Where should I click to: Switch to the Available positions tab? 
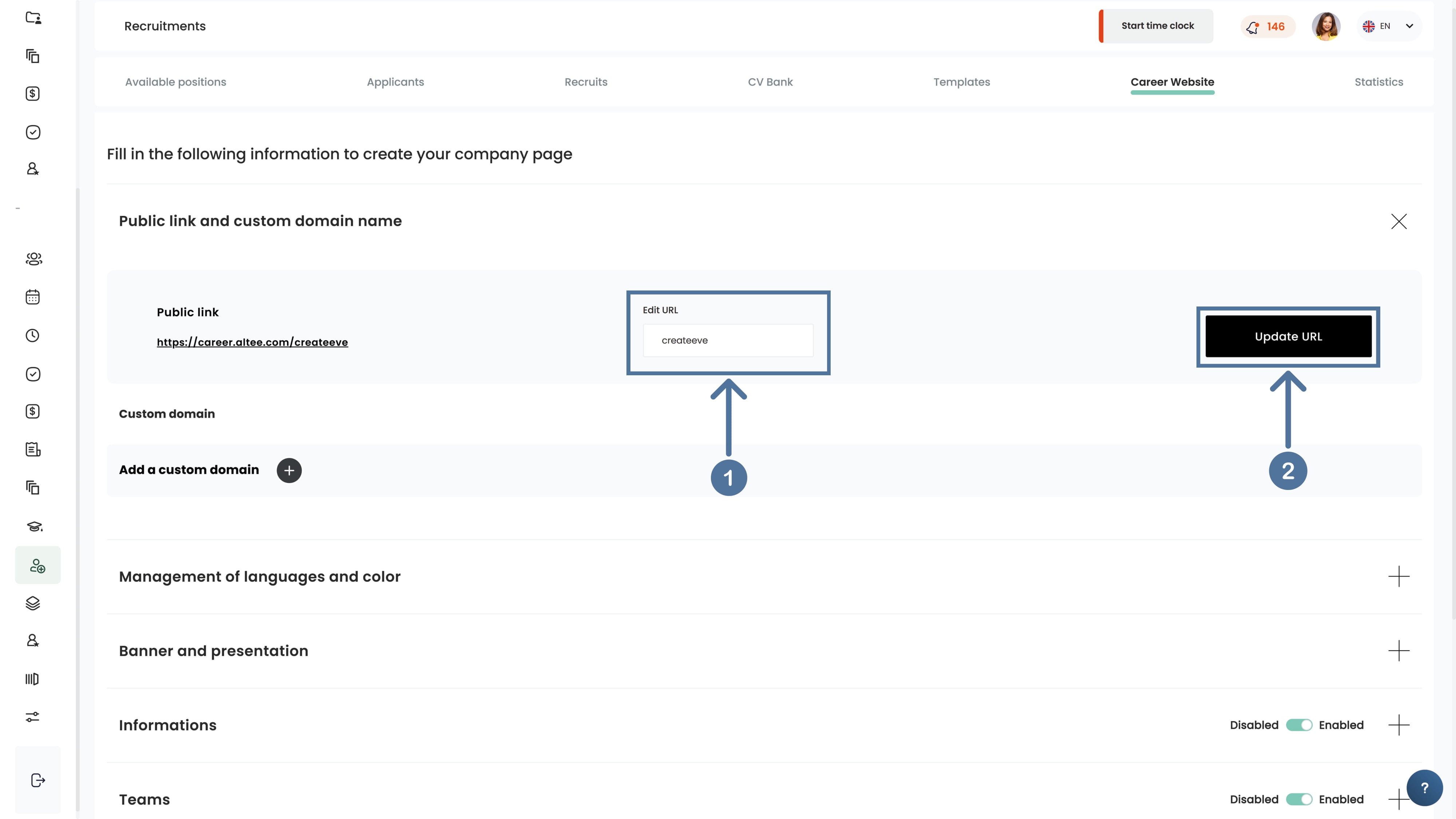176,82
